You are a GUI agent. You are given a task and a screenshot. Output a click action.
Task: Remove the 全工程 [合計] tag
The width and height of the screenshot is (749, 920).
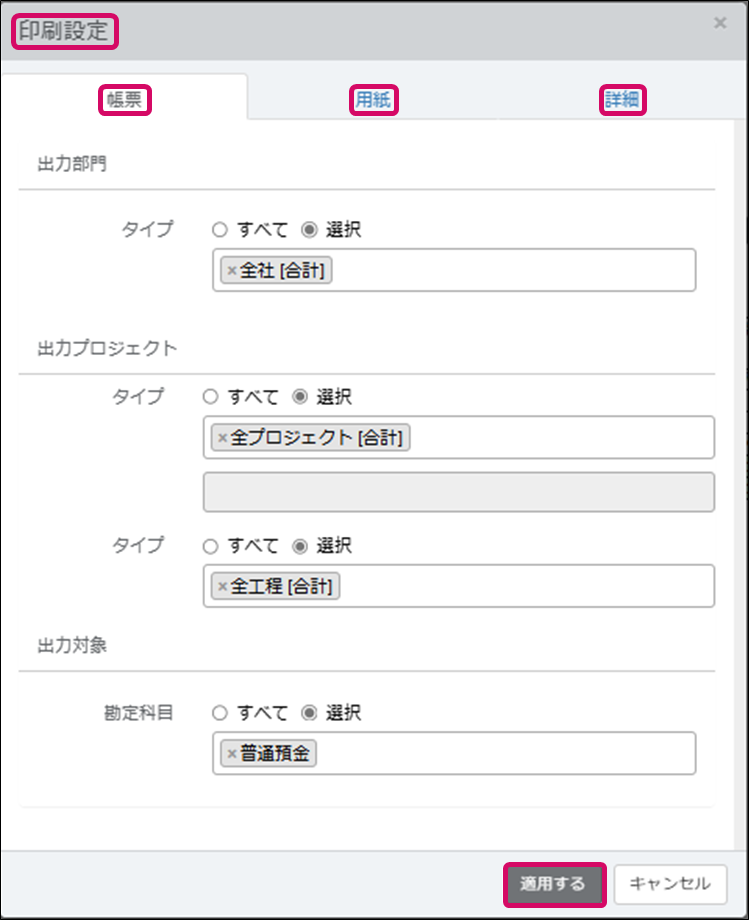[222, 587]
